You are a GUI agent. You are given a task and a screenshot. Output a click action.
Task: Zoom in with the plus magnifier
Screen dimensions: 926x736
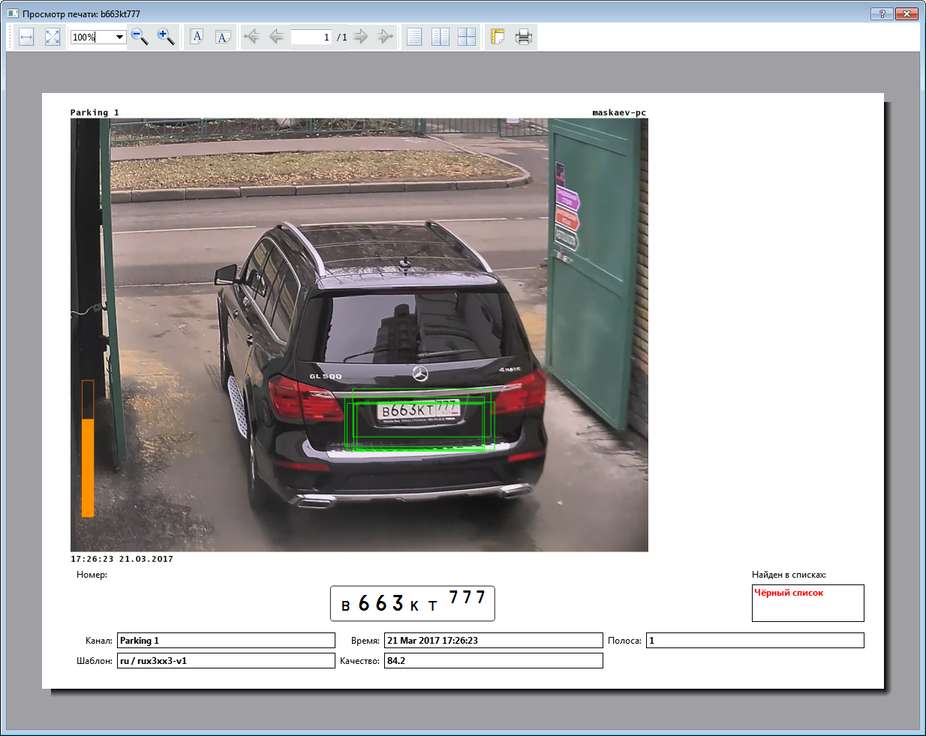[166, 37]
